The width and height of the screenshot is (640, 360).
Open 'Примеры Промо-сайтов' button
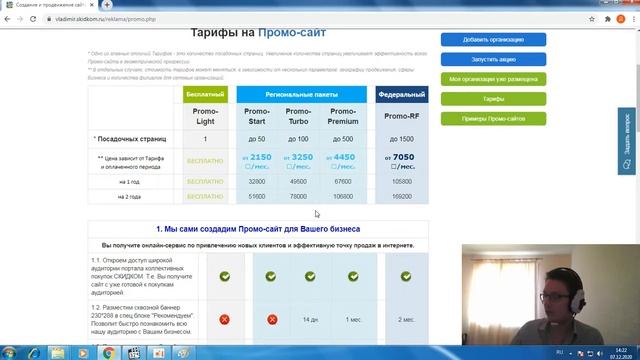[493, 119]
